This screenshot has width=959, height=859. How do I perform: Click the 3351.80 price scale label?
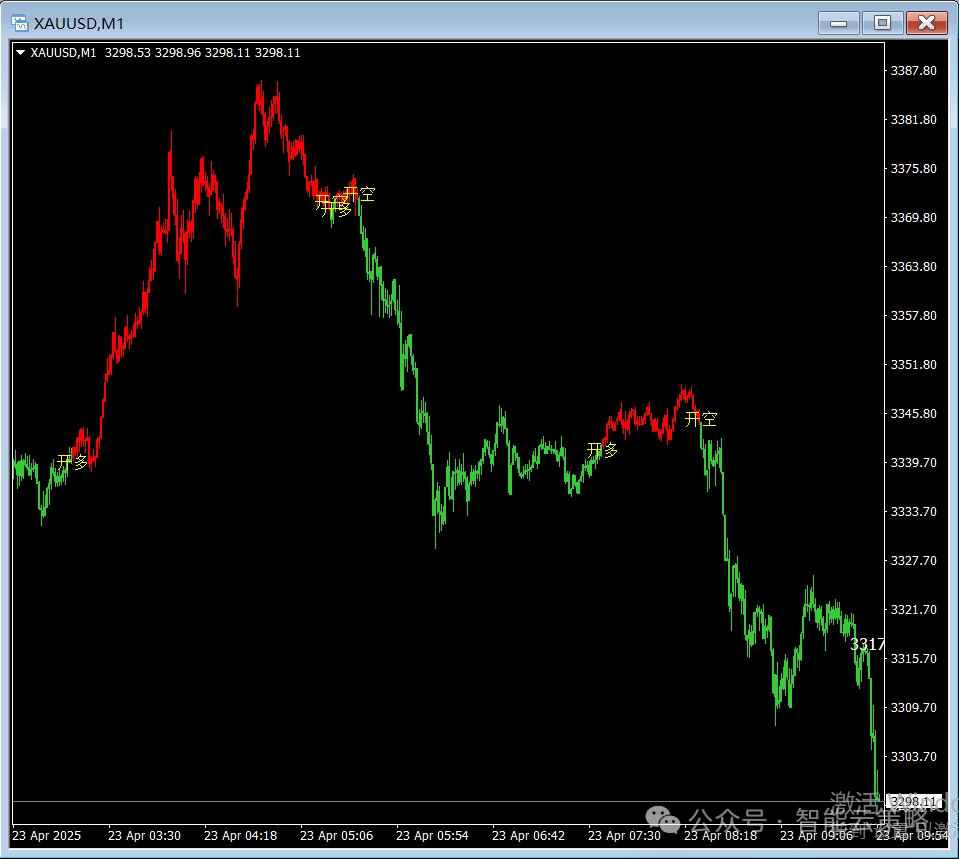coord(913,365)
